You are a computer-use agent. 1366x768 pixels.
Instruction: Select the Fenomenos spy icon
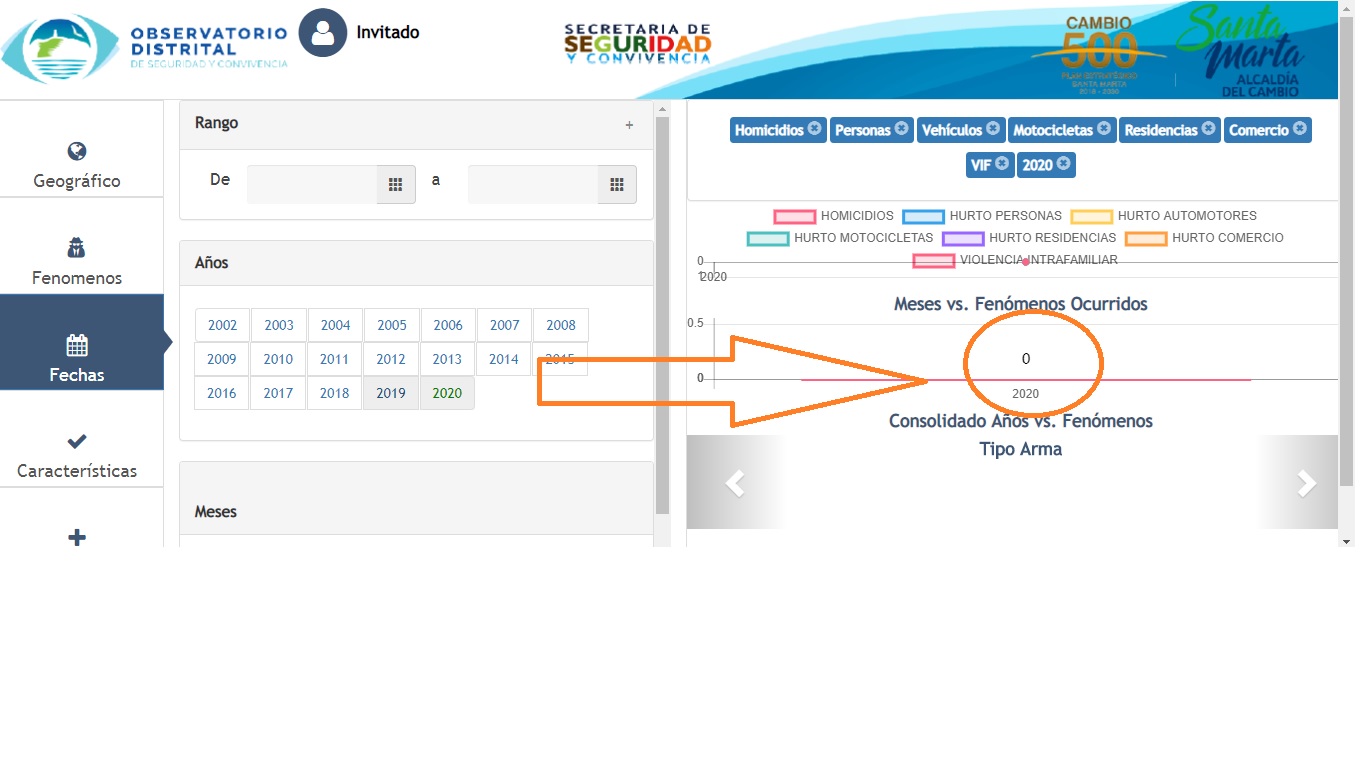pos(77,248)
